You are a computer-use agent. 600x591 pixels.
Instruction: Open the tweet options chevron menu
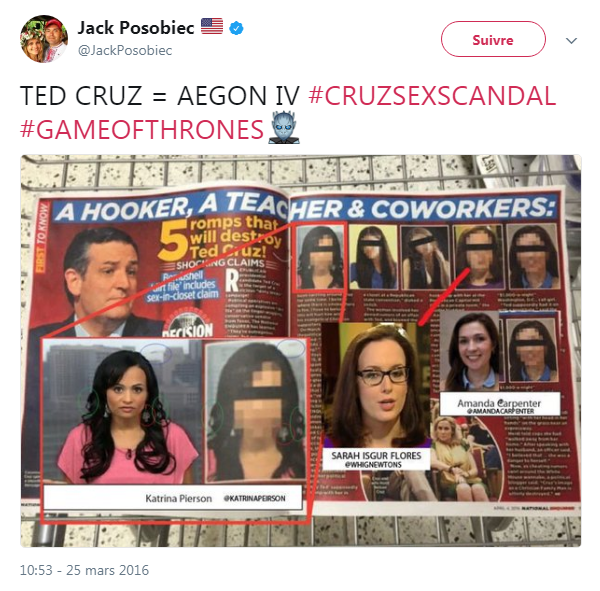[x=571, y=40]
